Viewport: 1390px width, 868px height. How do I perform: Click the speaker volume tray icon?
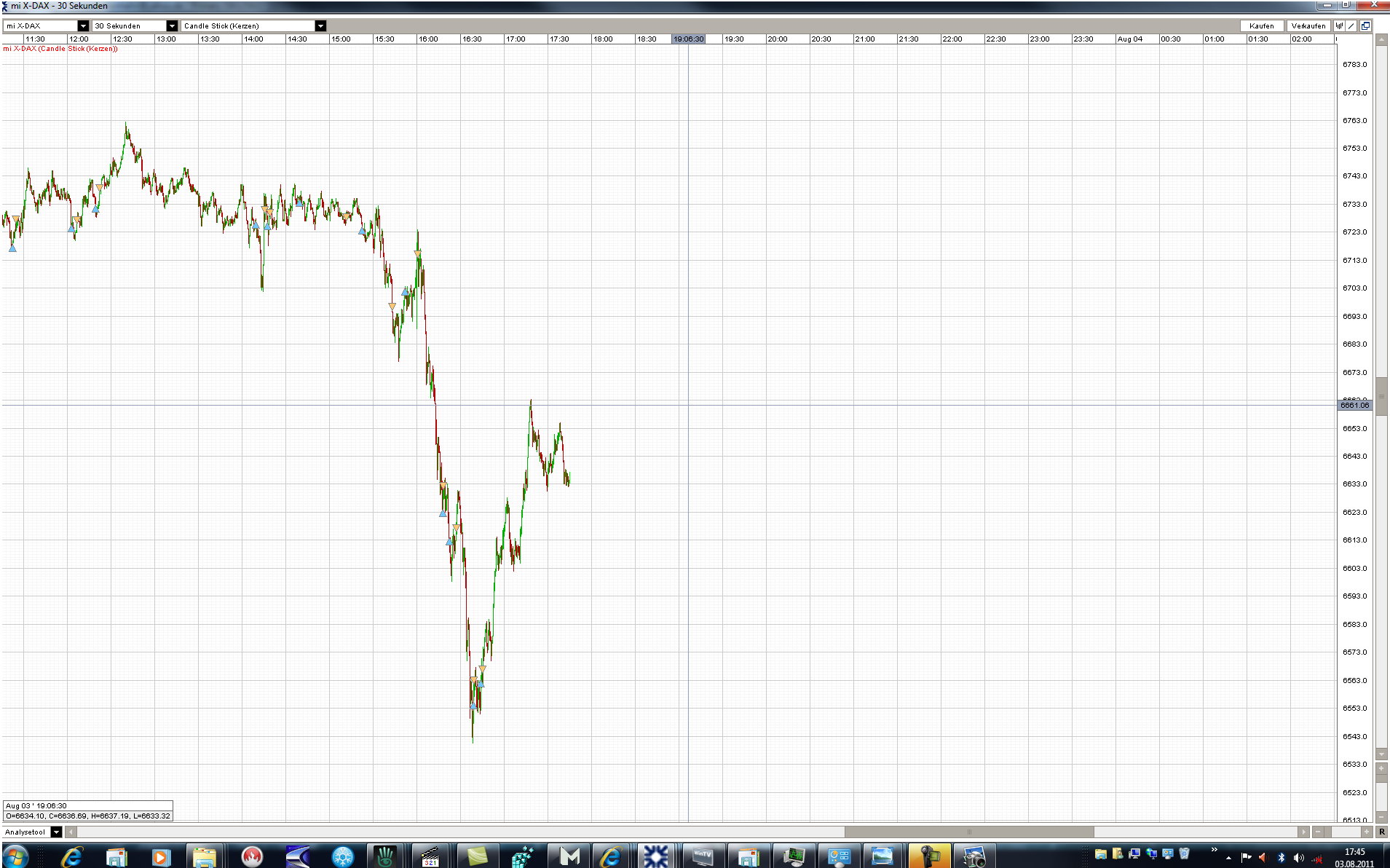coord(1298,858)
